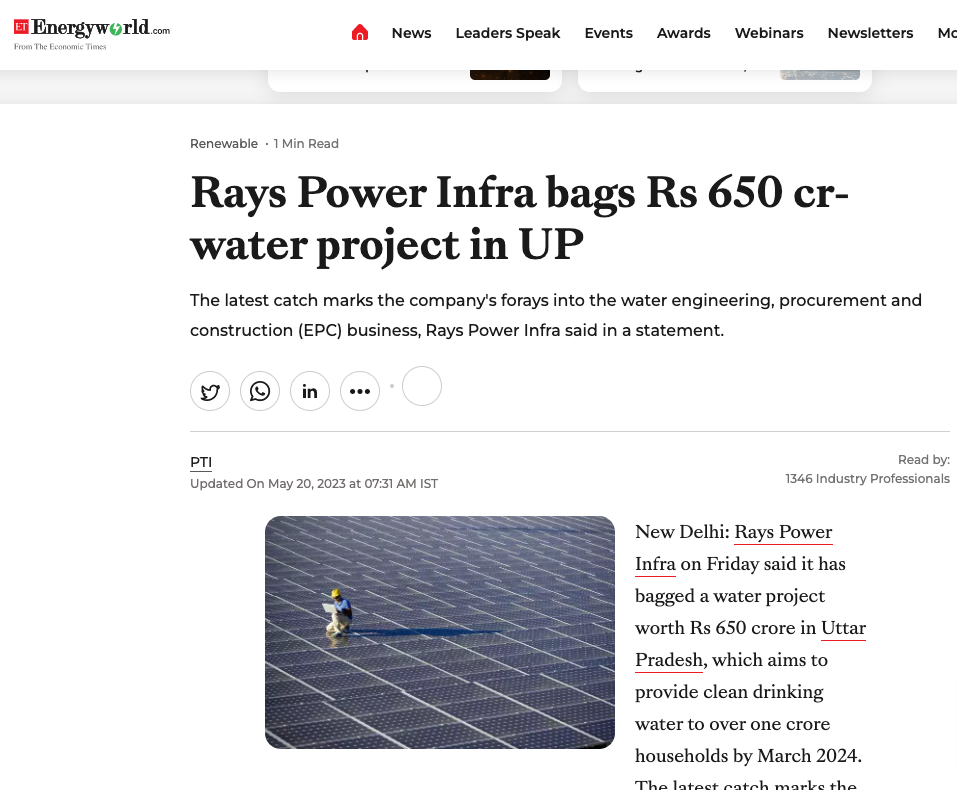Share article on LinkedIn
The height and width of the screenshot is (790, 957).
click(310, 391)
